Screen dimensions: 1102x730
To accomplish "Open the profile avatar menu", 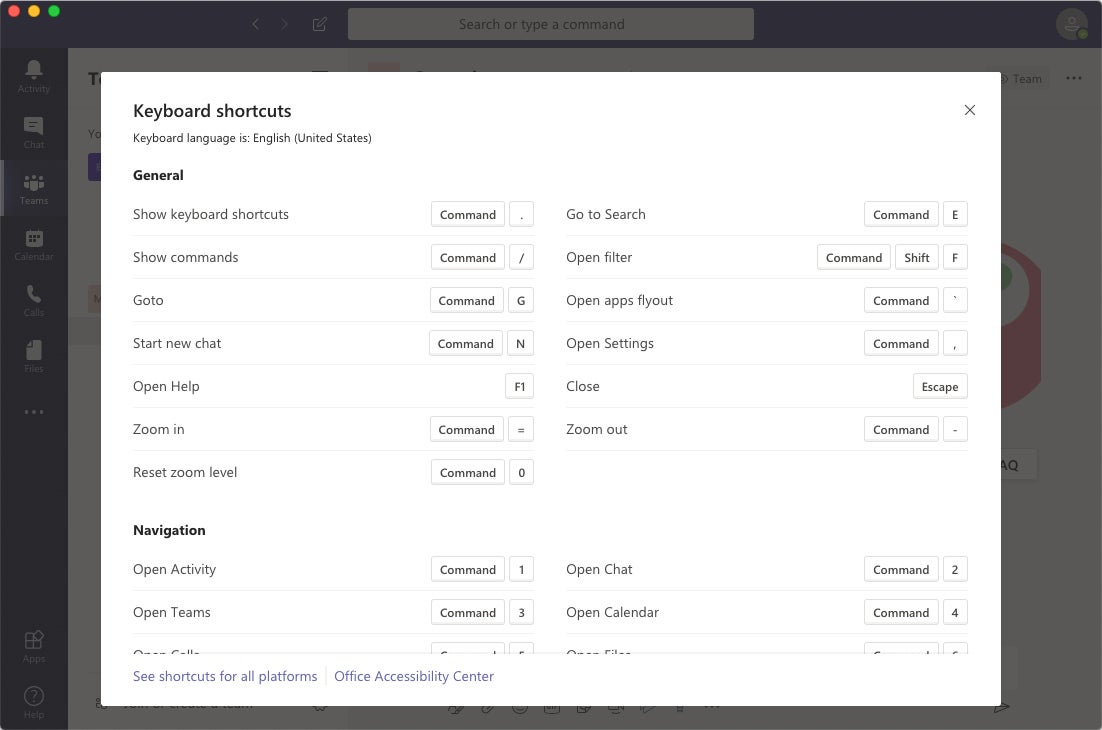I will (x=1071, y=24).
